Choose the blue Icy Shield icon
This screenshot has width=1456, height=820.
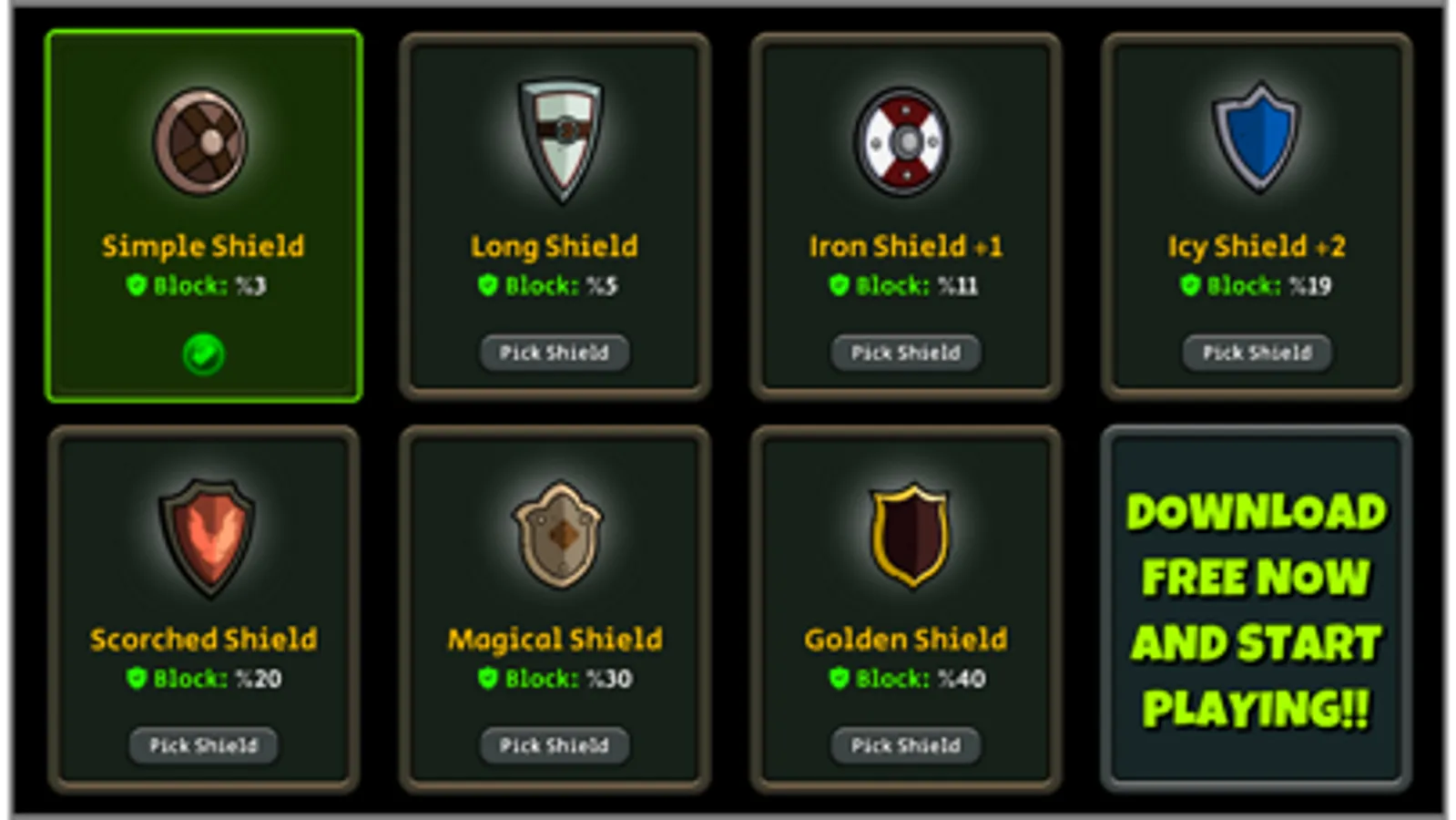point(1257,138)
